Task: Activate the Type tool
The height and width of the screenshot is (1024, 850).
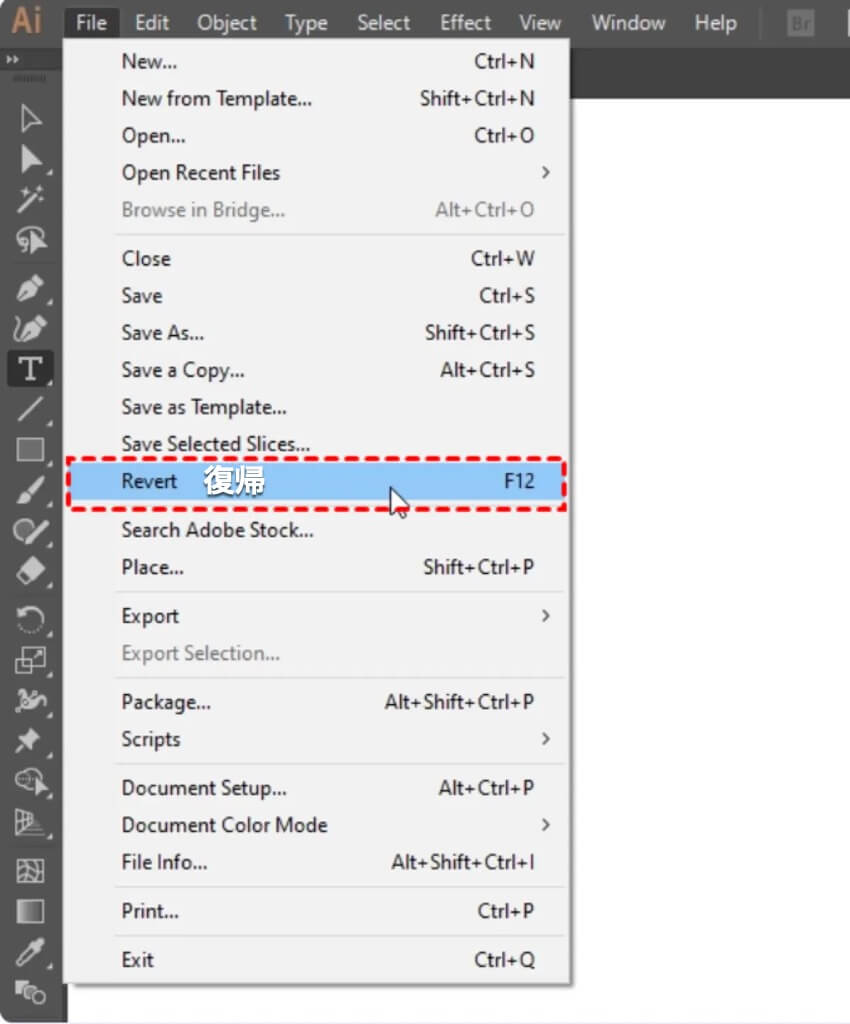Action: pyautogui.click(x=31, y=369)
